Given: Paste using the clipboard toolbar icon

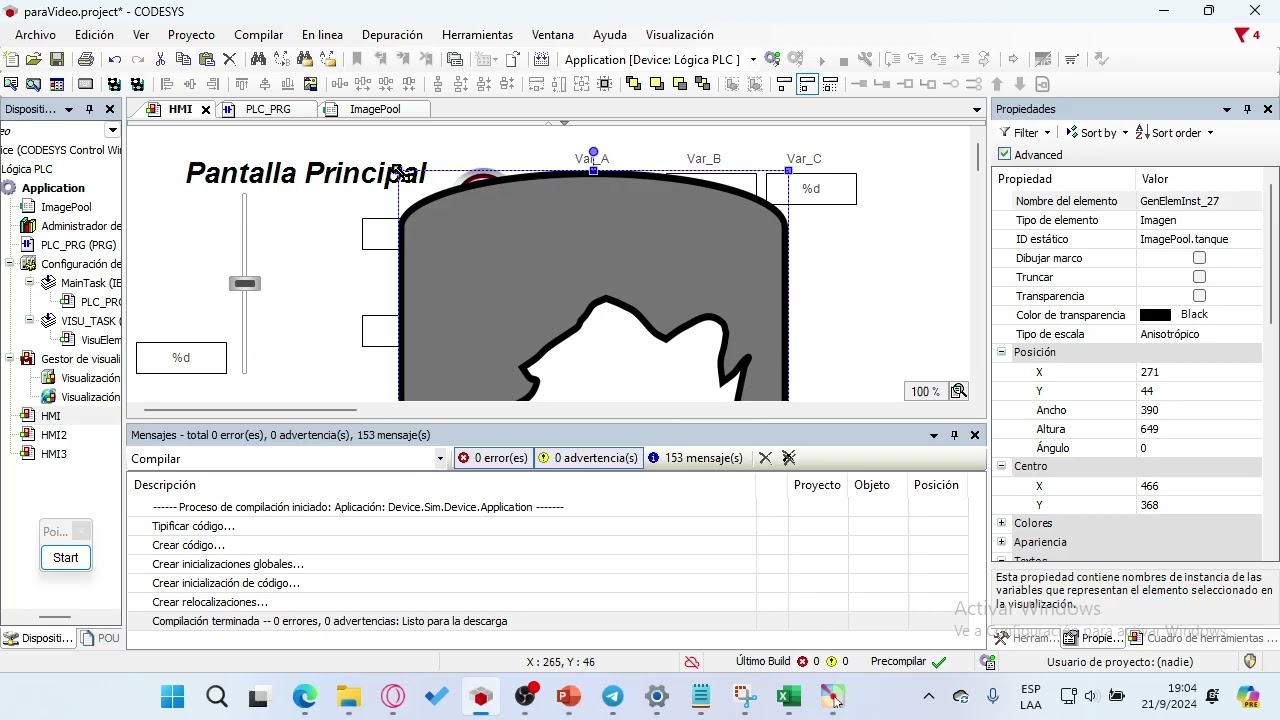Looking at the screenshot, I should click(x=207, y=60).
